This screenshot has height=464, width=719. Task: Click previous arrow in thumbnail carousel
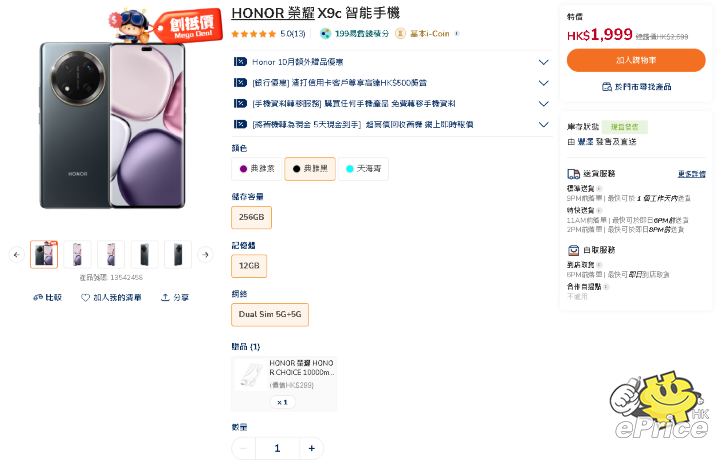16,255
